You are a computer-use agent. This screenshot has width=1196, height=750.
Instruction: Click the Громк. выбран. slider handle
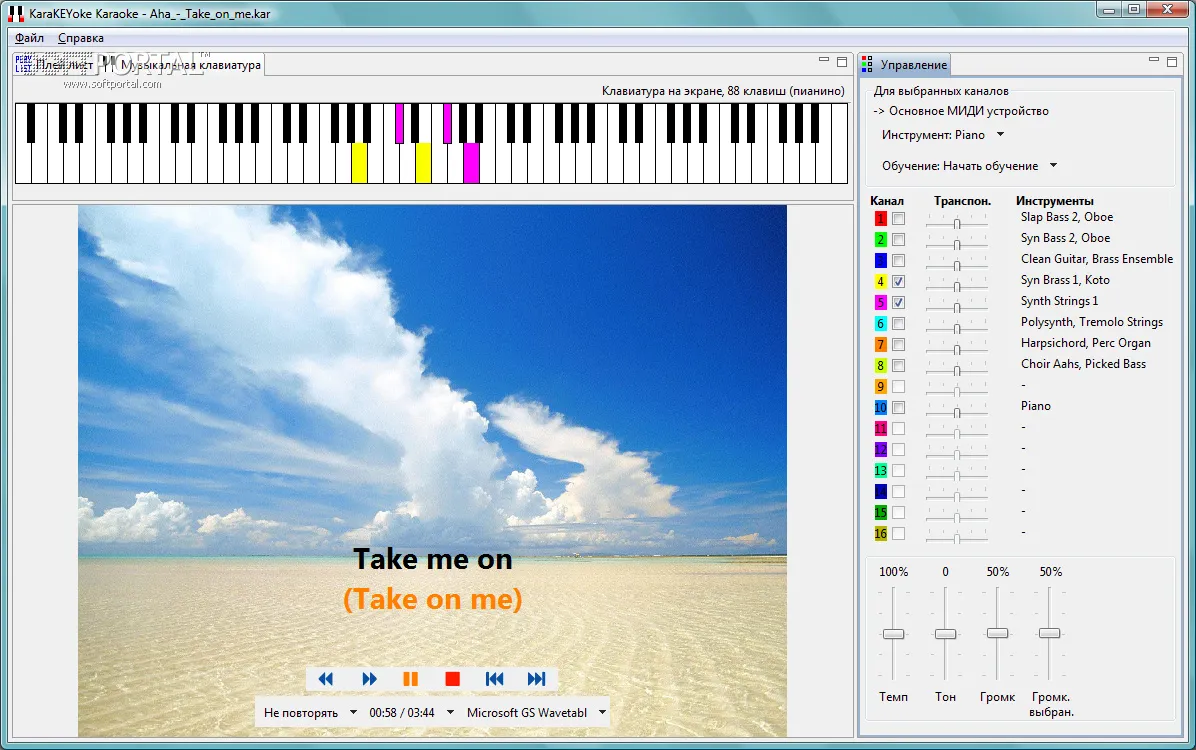tap(1050, 633)
